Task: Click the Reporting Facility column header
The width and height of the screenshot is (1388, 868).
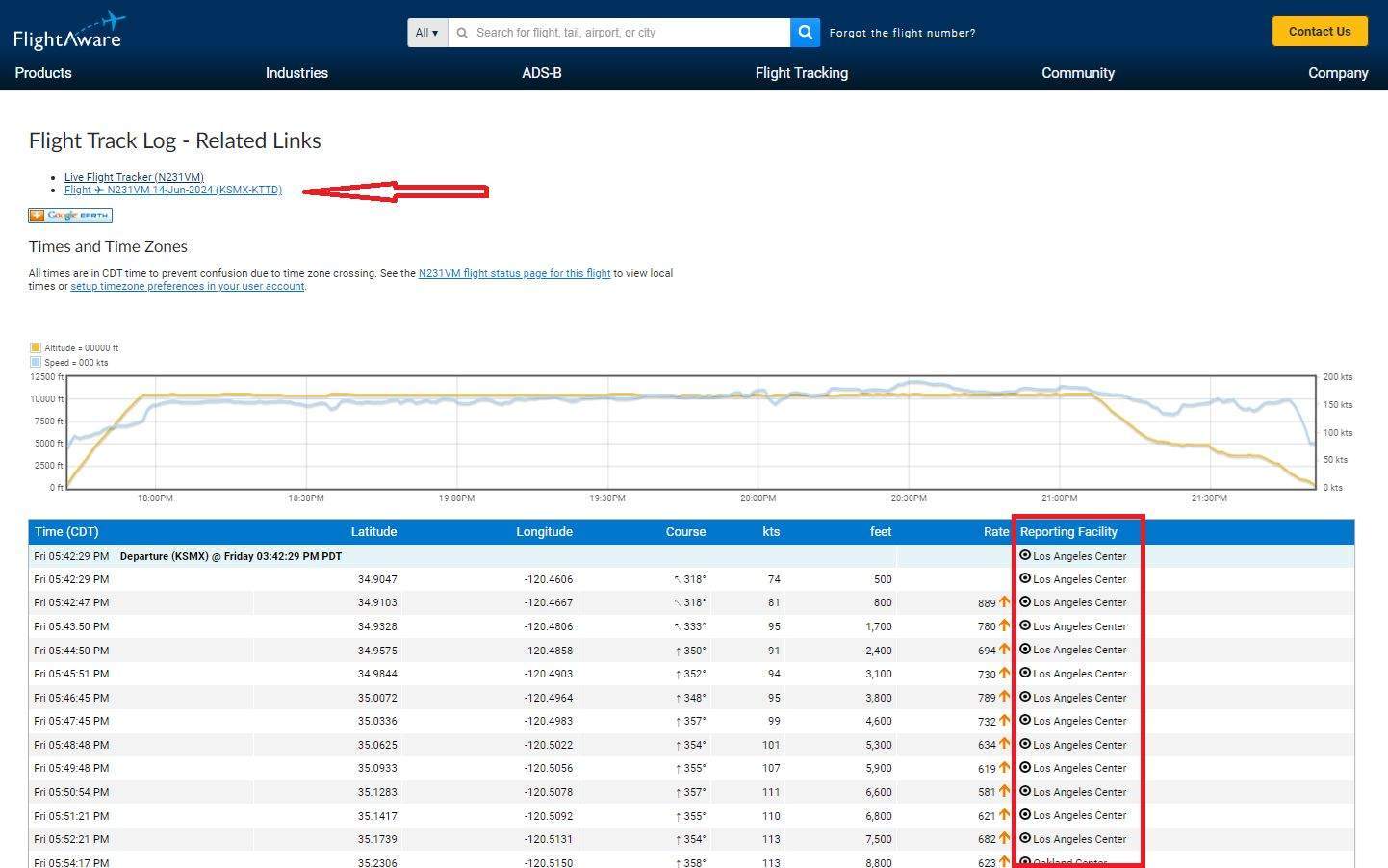Action: (x=1068, y=532)
